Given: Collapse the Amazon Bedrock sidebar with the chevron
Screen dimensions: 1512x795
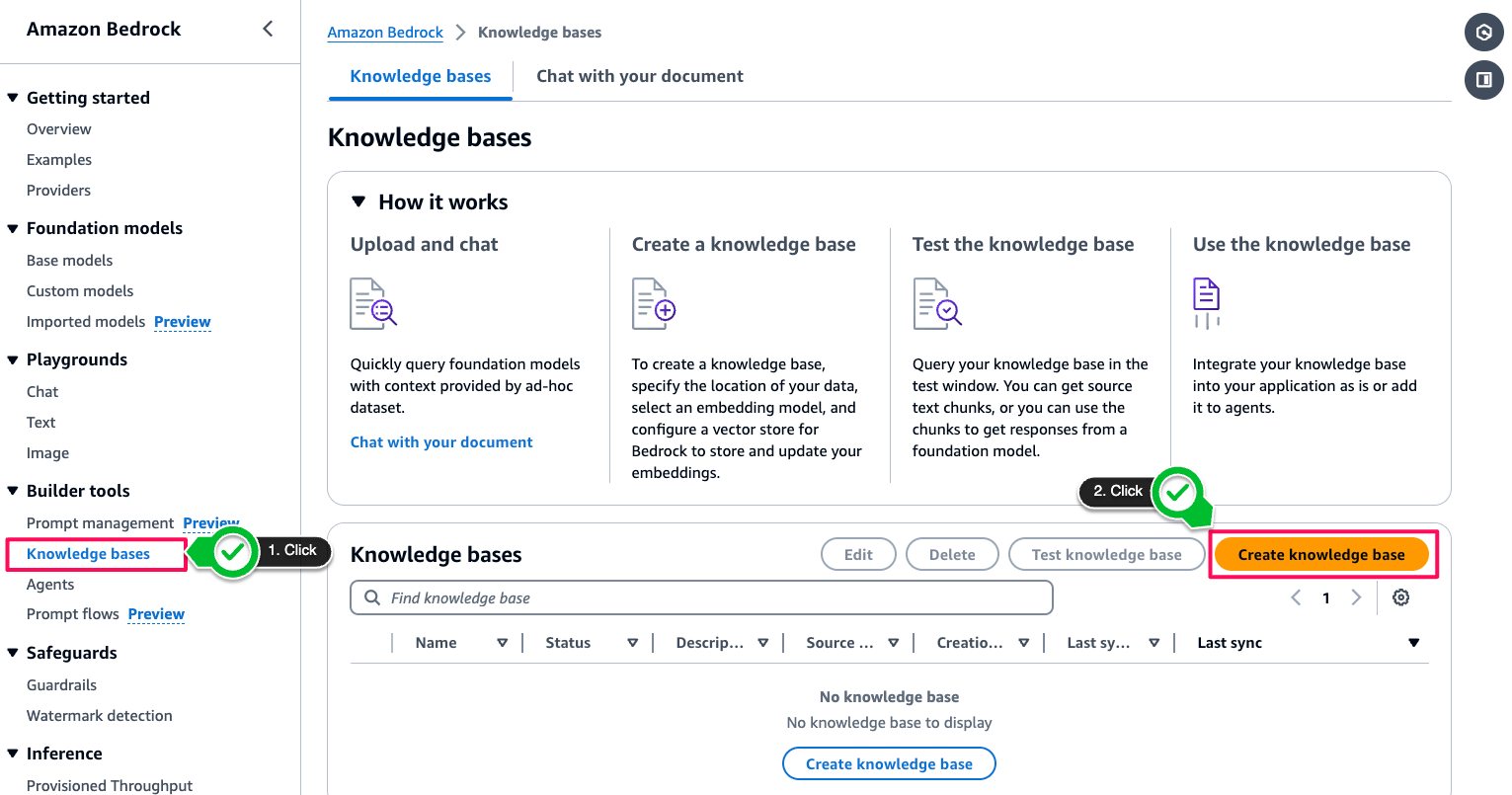Looking at the screenshot, I should click(268, 29).
